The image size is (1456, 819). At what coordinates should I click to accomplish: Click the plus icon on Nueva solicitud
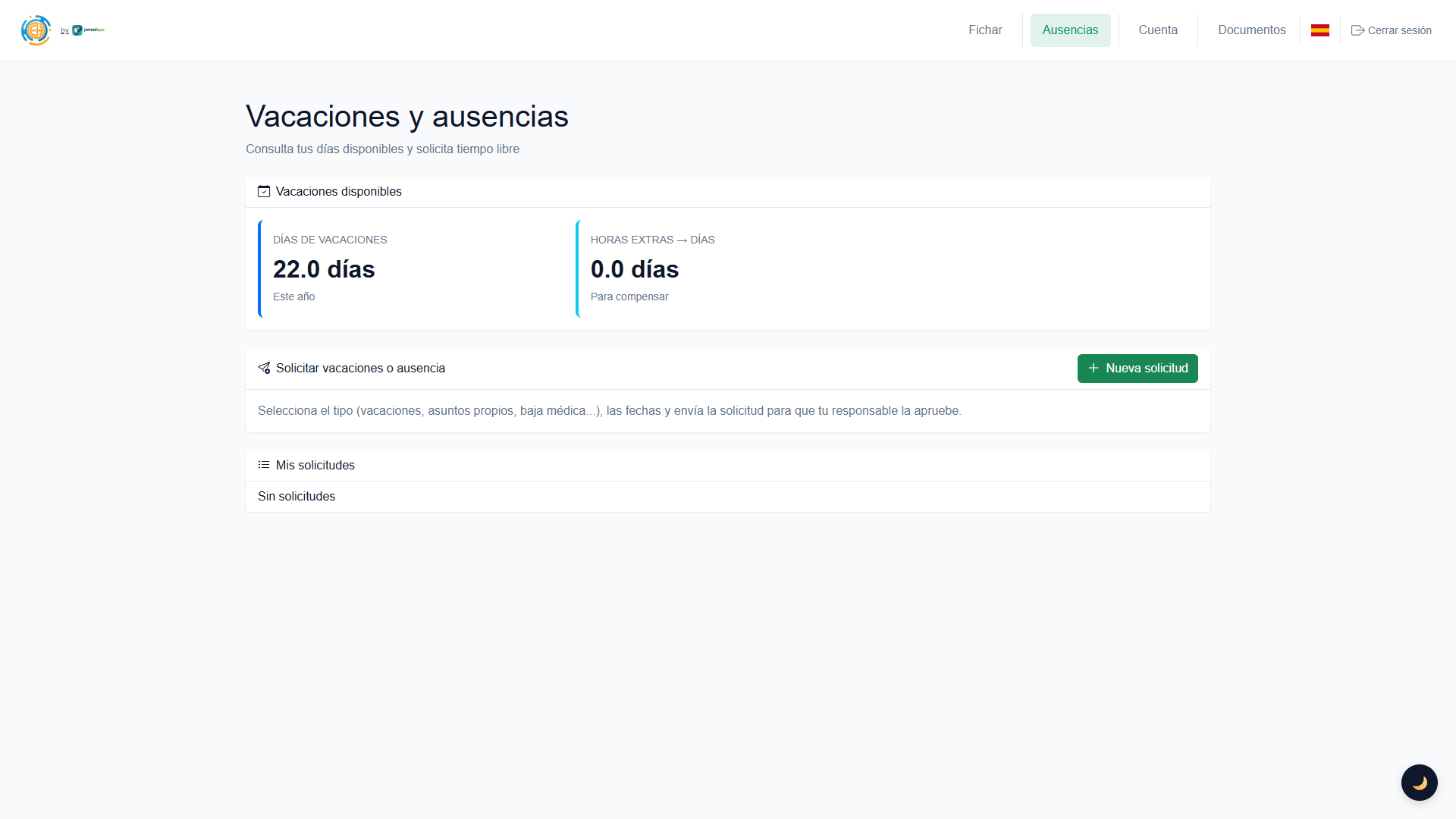coord(1094,369)
